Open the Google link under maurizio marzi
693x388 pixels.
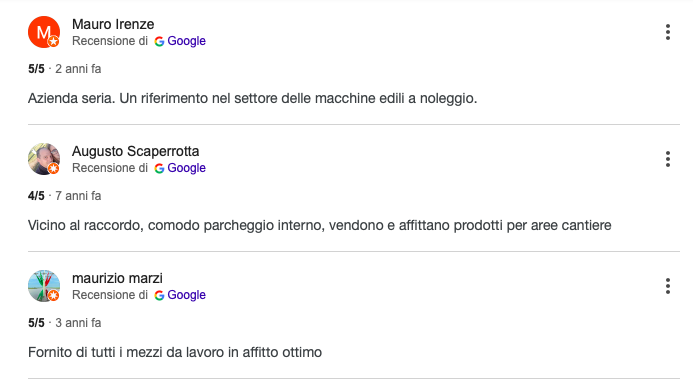(x=186, y=295)
